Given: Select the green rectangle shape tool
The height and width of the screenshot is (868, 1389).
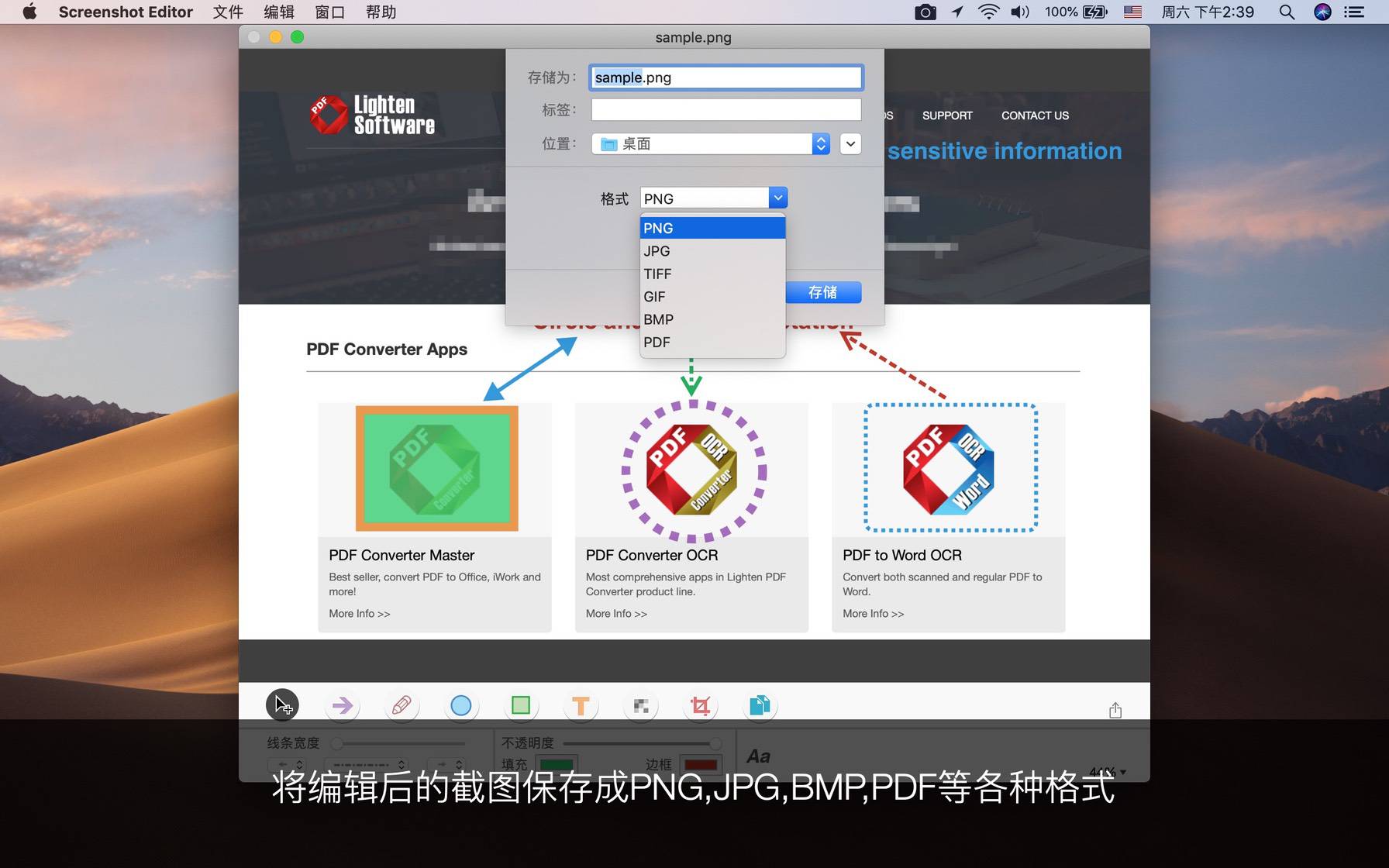Looking at the screenshot, I should 521,705.
